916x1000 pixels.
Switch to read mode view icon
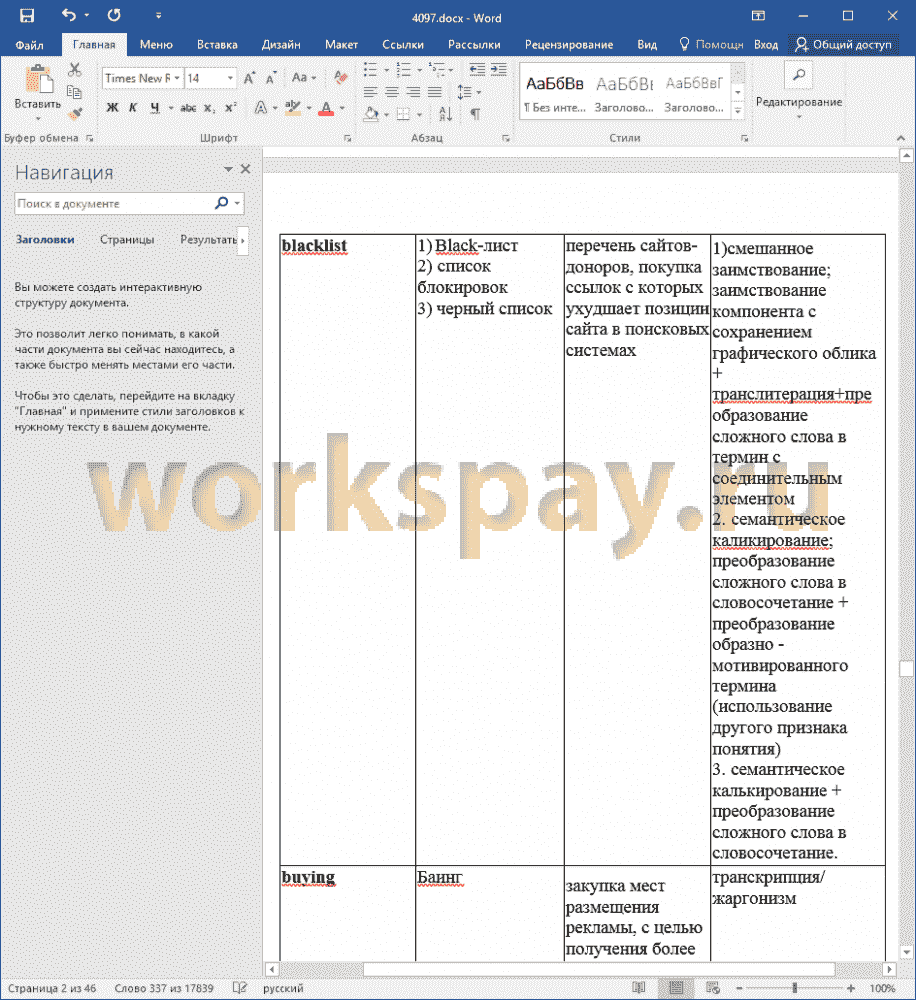(x=639, y=988)
